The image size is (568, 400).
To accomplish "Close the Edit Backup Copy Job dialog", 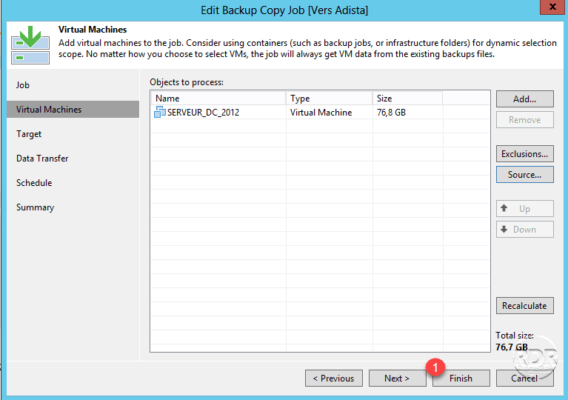I will pos(552,7).
